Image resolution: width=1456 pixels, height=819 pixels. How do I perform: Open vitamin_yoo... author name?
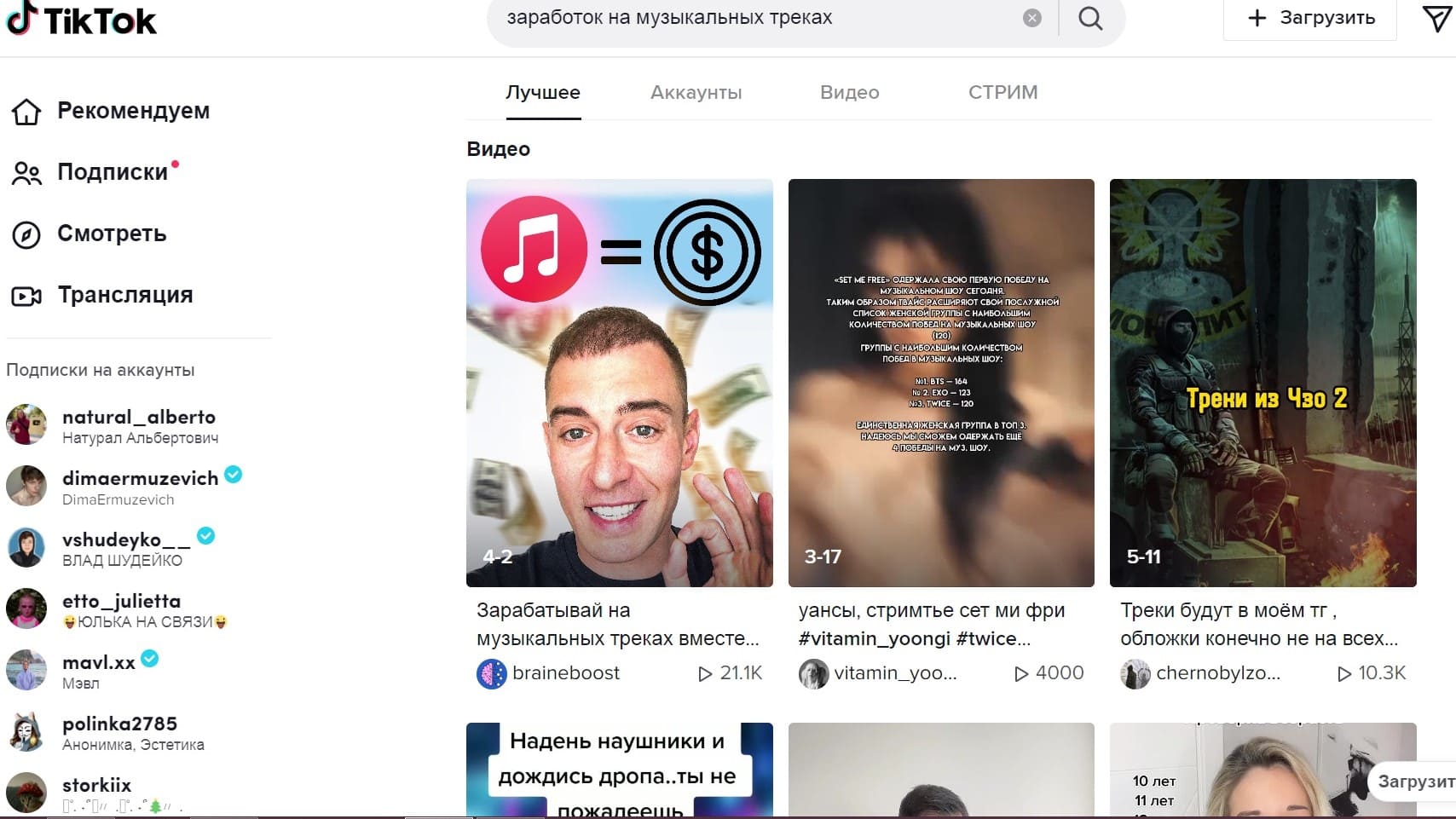pos(896,673)
